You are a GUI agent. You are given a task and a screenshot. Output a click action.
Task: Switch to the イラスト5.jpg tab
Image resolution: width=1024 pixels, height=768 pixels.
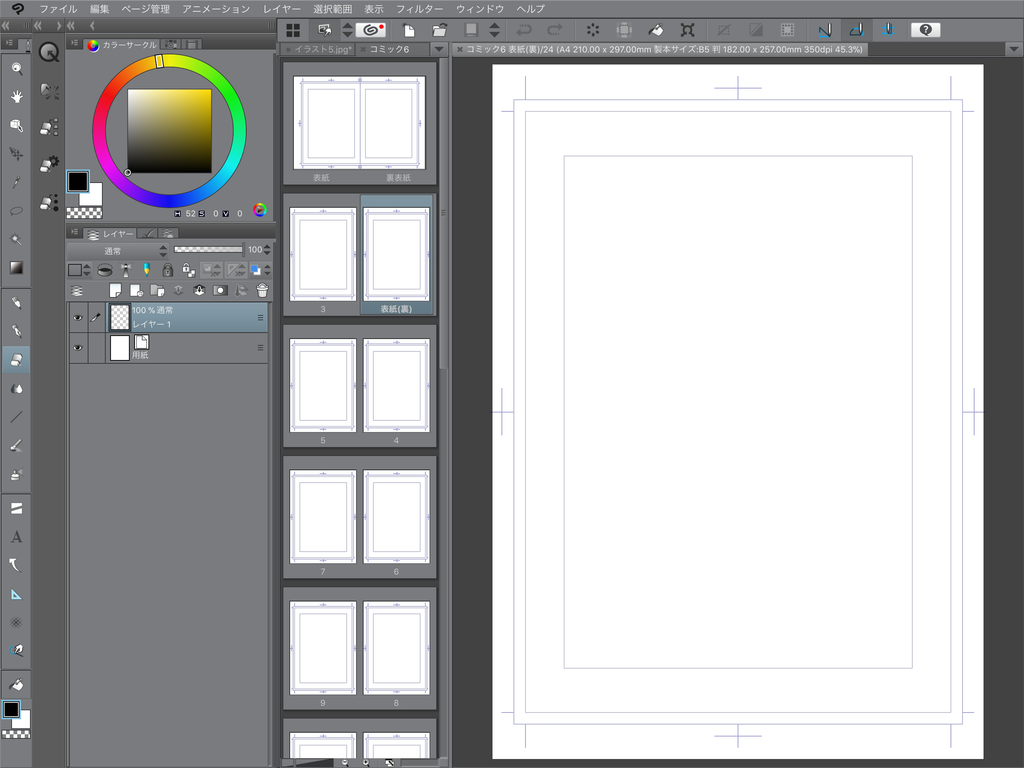pos(318,50)
